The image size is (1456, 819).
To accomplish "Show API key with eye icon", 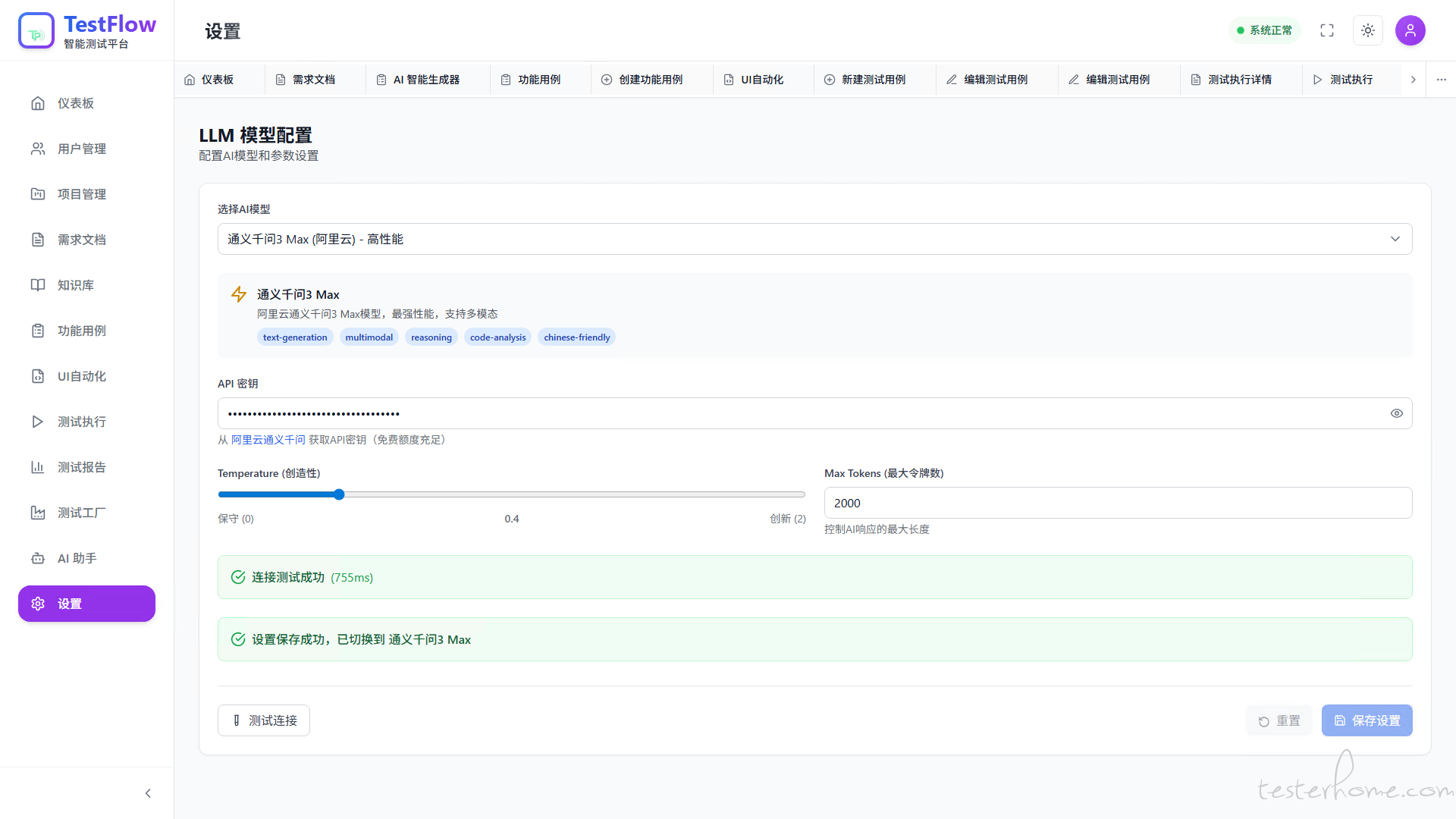I will (1396, 413).
